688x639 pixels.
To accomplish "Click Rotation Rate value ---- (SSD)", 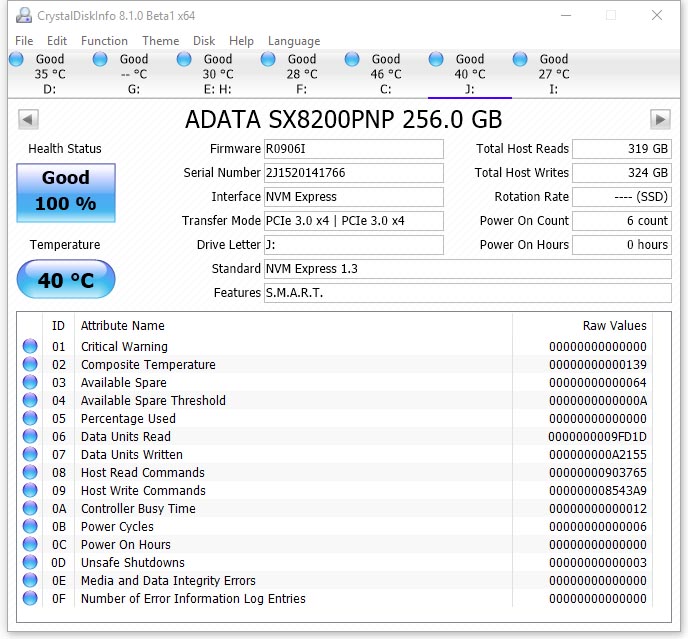I will point(622,197).
